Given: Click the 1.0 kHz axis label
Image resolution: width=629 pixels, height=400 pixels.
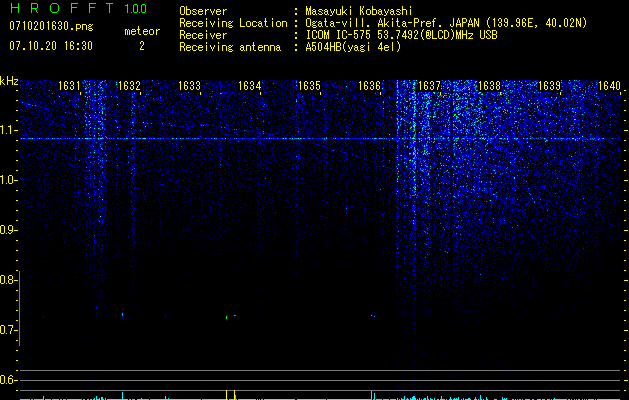Looking at the screenshot, I should (8, 180).
